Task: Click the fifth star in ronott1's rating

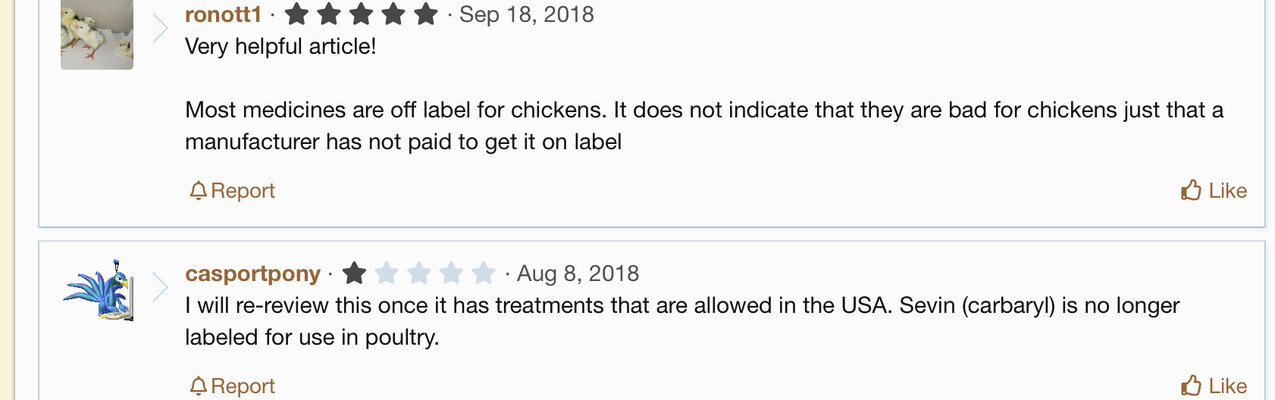Action: [425, 14]
